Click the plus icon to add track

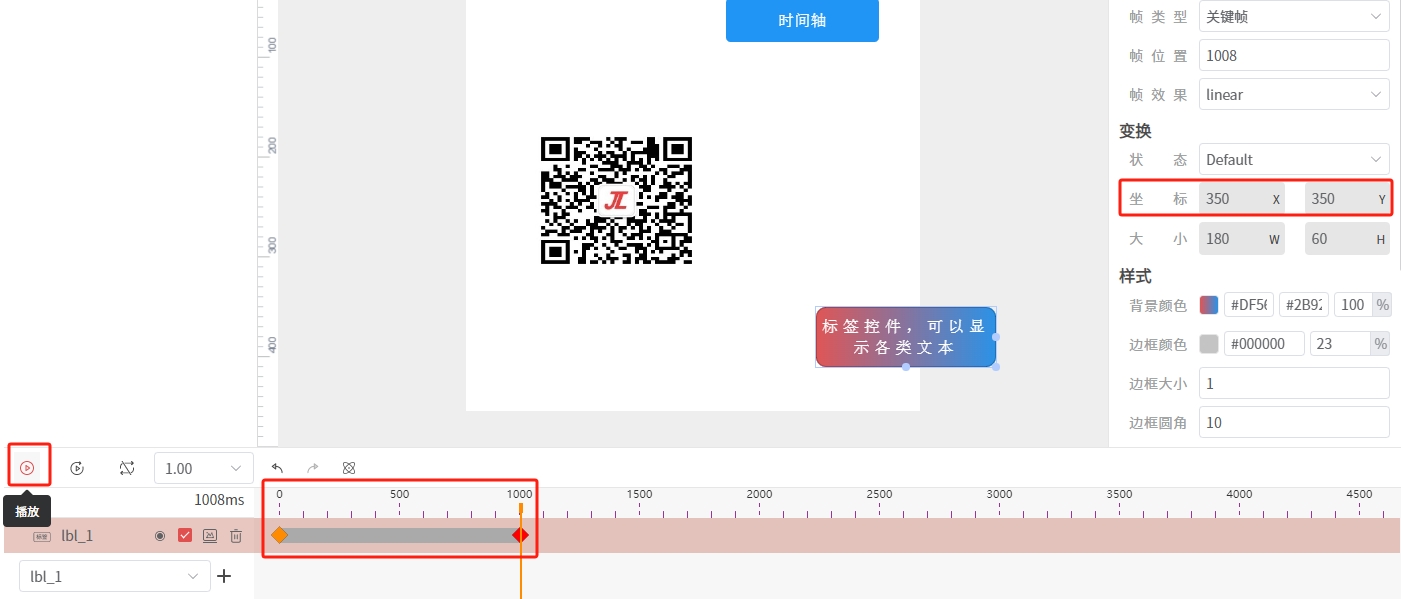coord(225,576)
